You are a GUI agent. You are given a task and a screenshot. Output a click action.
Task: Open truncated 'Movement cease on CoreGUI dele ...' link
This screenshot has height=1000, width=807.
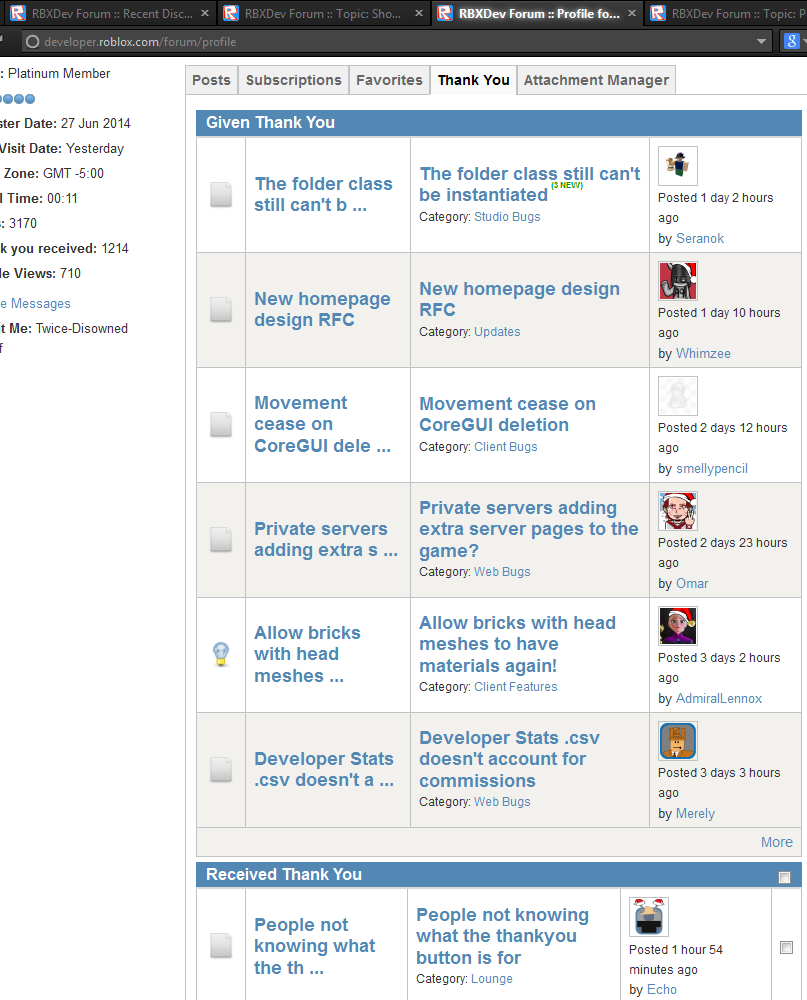(x=323, y=424)
